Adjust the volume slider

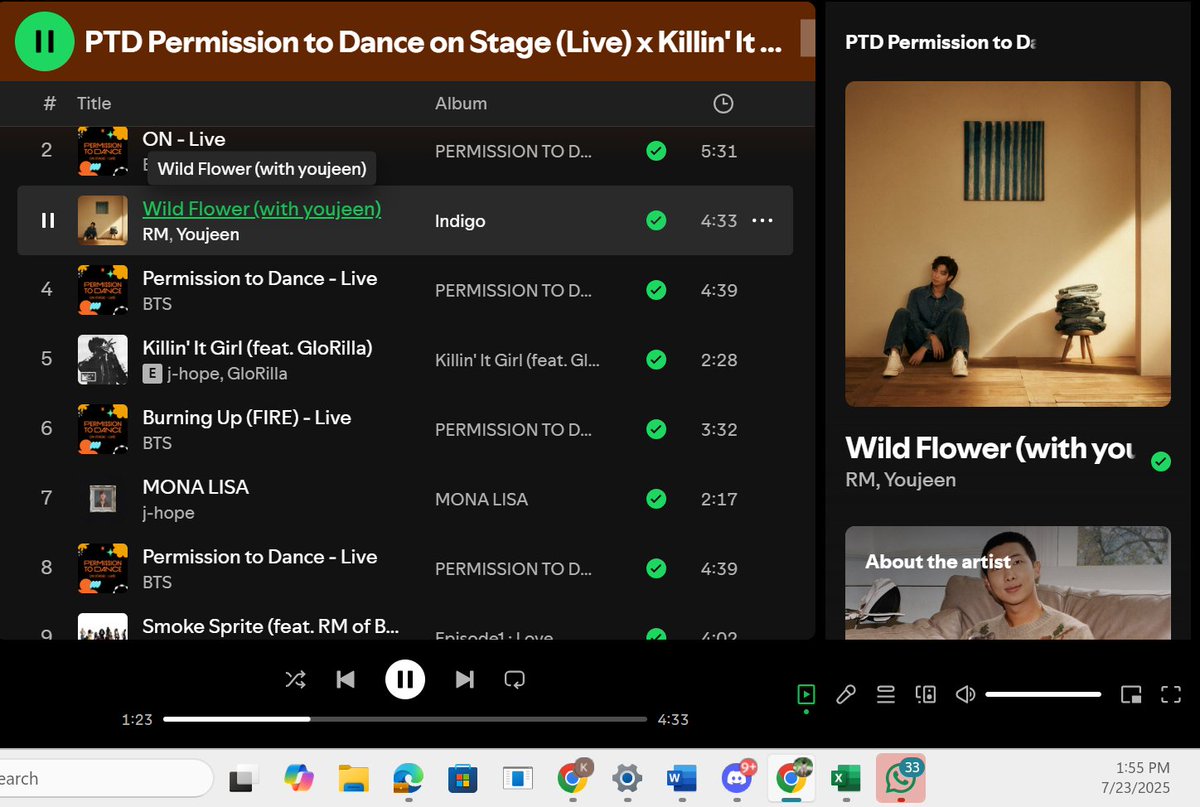click(1043, 694)
